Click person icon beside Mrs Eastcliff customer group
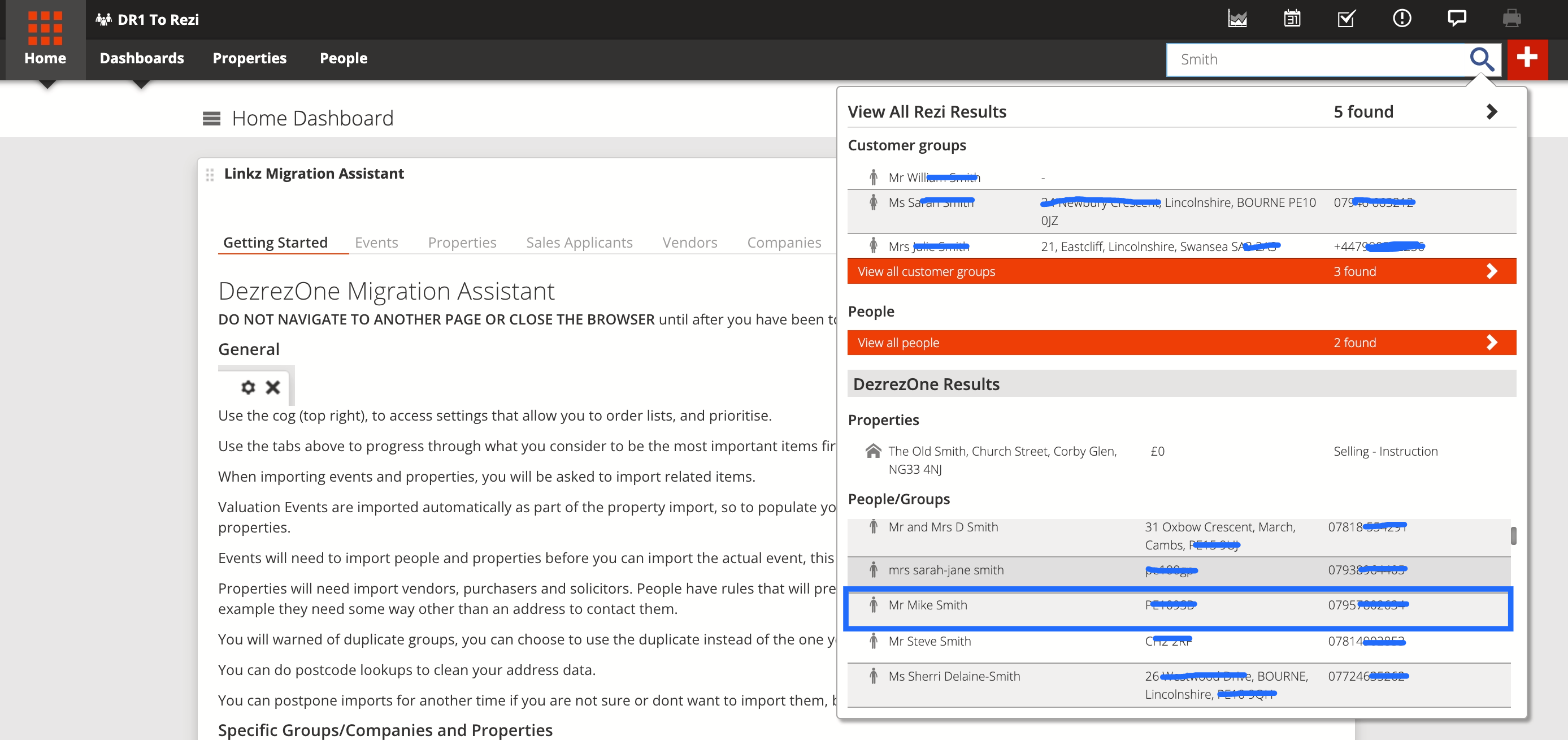This screenshot has height=740, width=1568. [873, 246]
